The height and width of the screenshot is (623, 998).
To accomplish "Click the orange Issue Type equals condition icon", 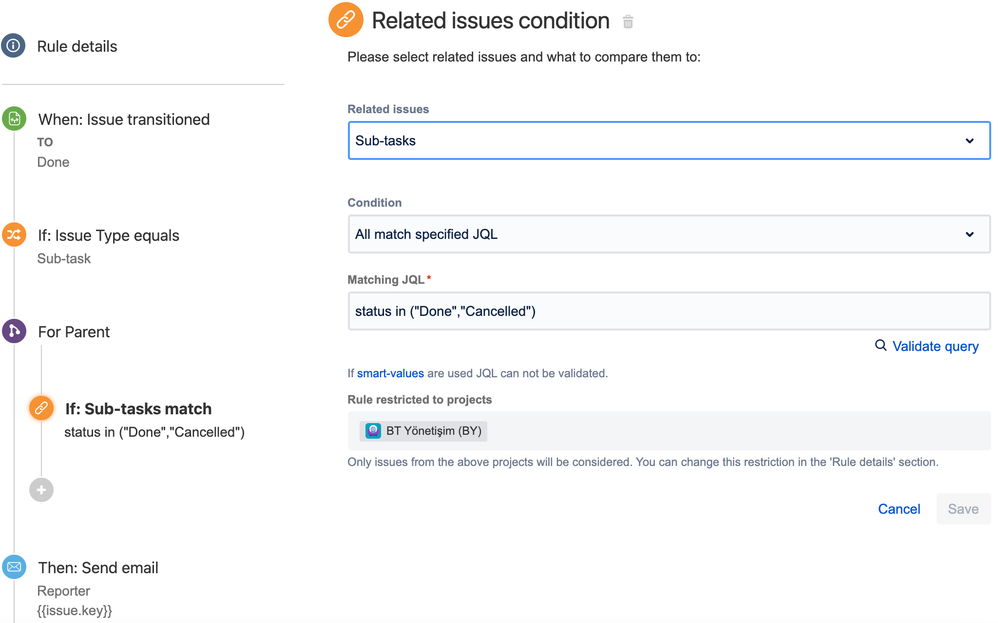I will pyautogui.click(x=14, y=235).
